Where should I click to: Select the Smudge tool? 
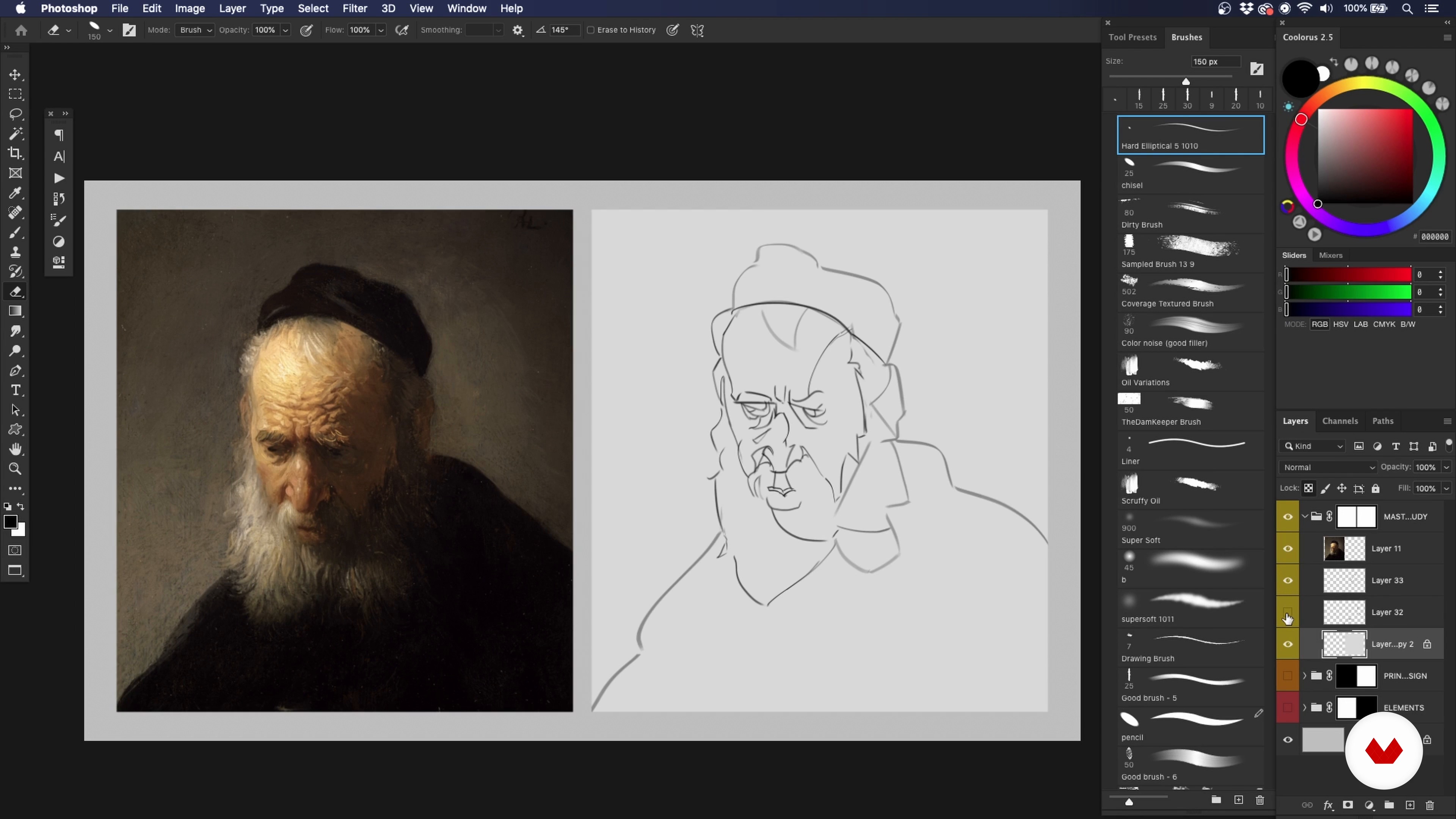coord(15,331)
